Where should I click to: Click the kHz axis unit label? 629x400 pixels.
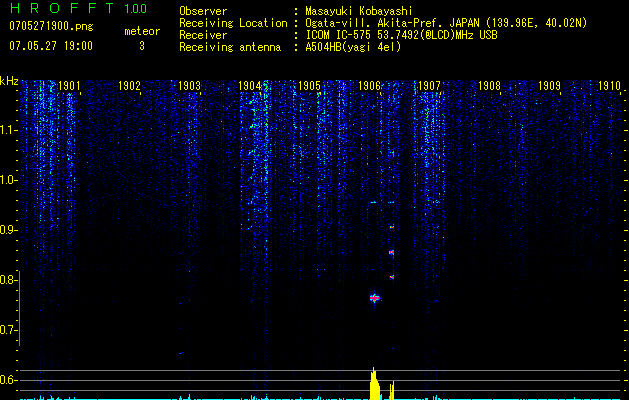9,81
